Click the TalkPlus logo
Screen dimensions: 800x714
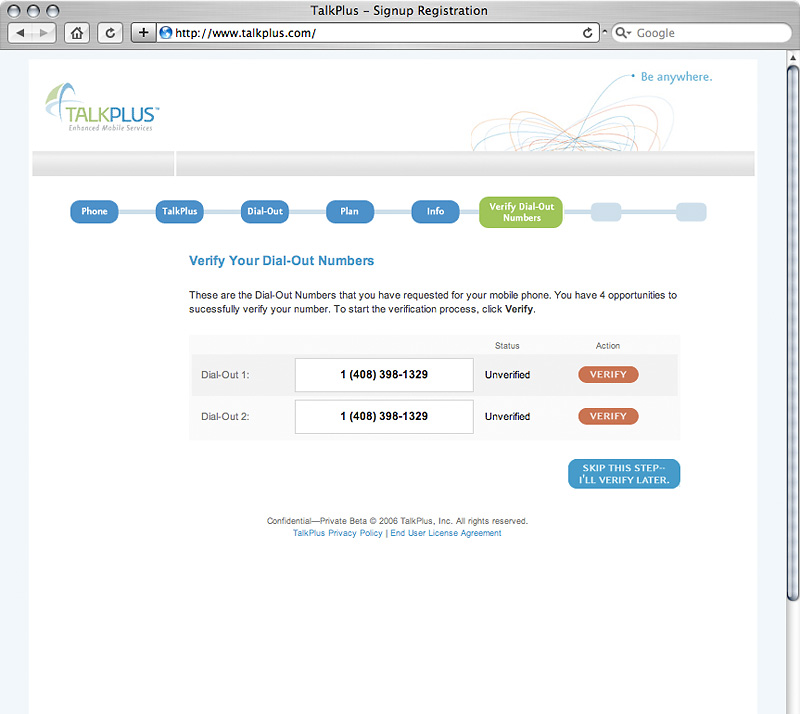pyautogui.click(x=102, y=108)
